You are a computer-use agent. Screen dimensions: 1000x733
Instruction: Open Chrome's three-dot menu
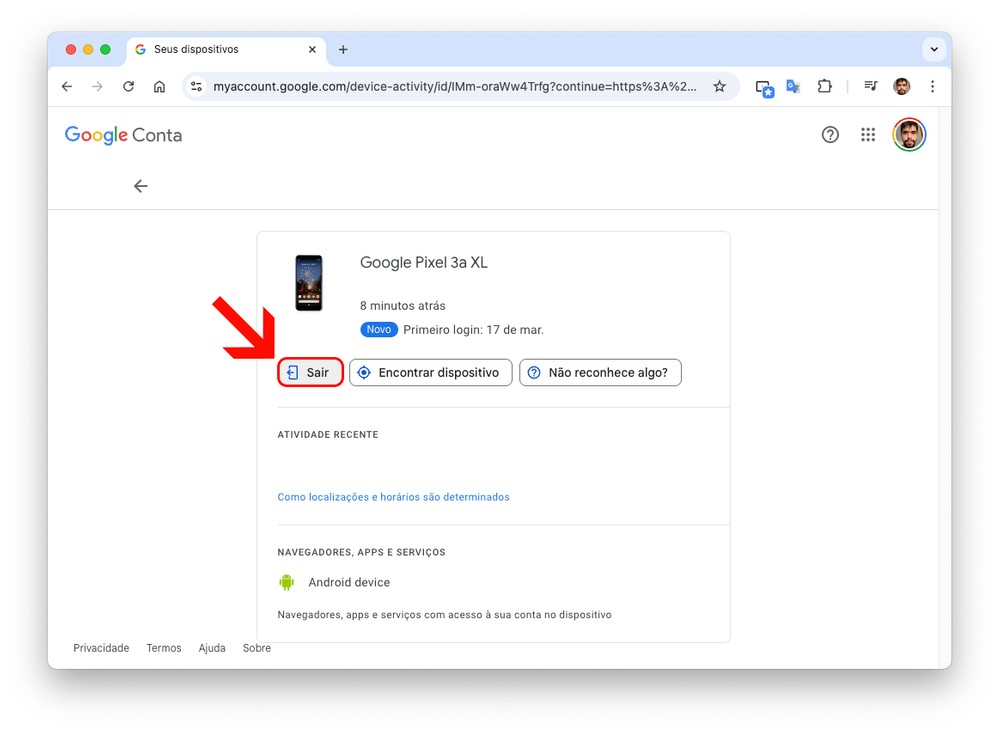coord(932,87)
